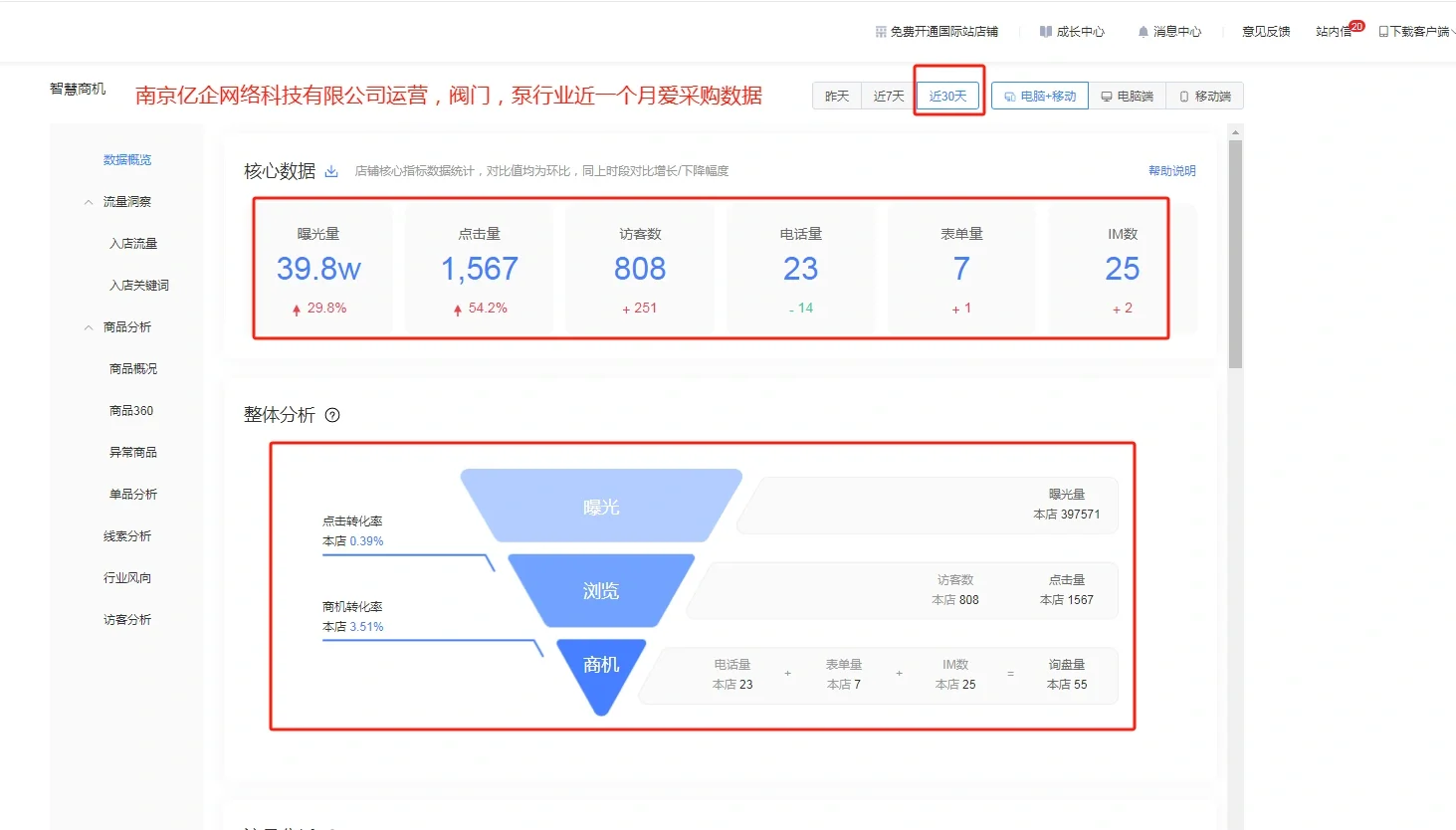Click 意见反馈 in the top bar

coord(1265,31)
